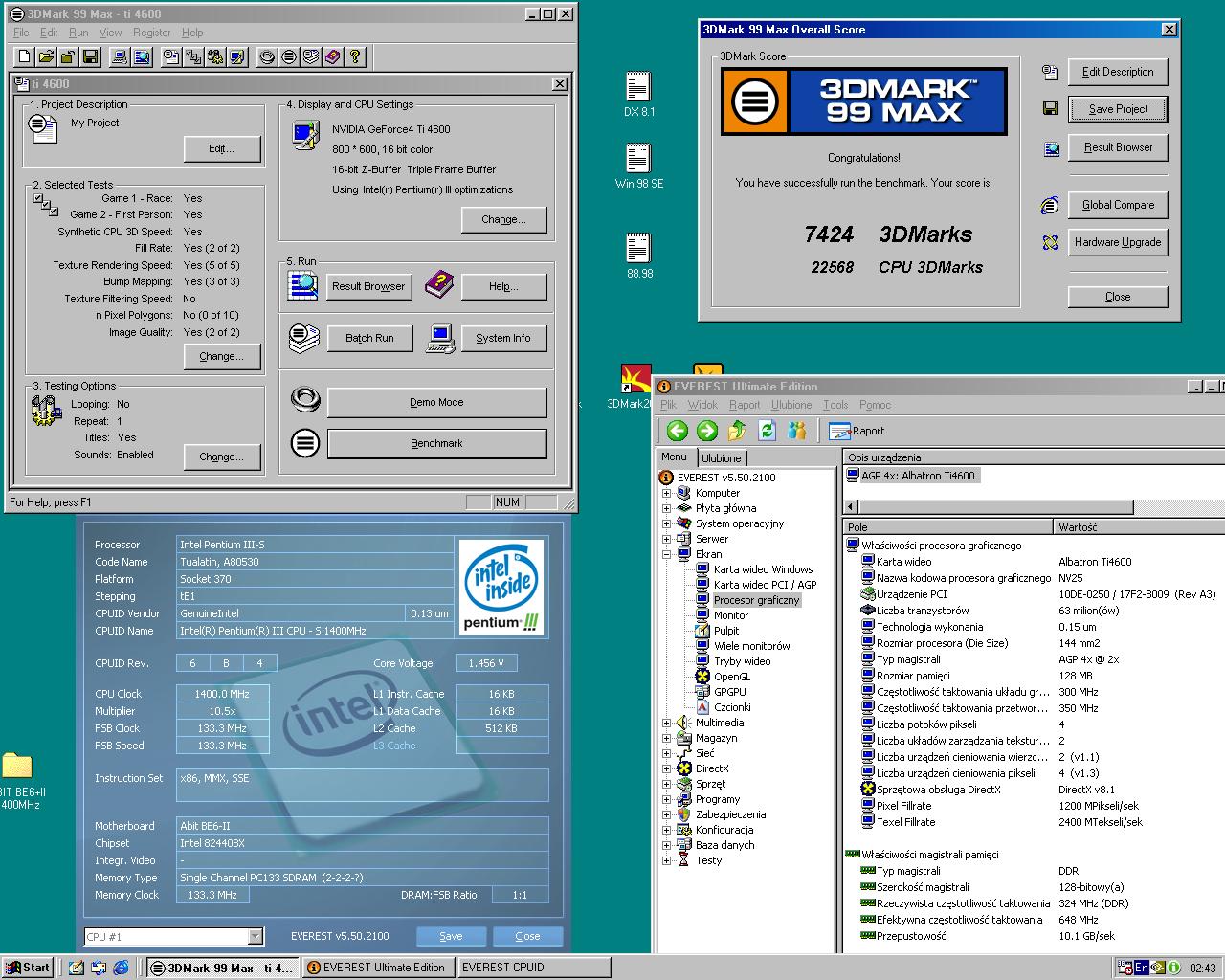Expand the Sieć tree node
Image resolution: width=1225 pixels, height=980 pixels.
pos(667,753)
